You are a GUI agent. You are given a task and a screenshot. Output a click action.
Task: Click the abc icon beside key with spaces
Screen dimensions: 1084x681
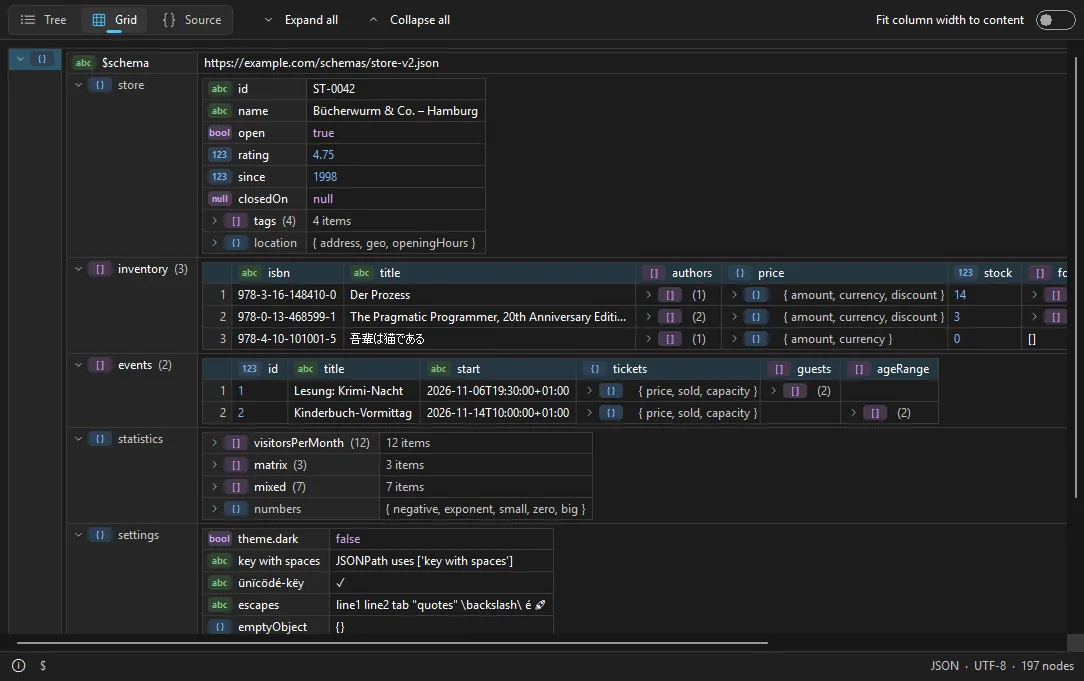[x=220, y=561]
